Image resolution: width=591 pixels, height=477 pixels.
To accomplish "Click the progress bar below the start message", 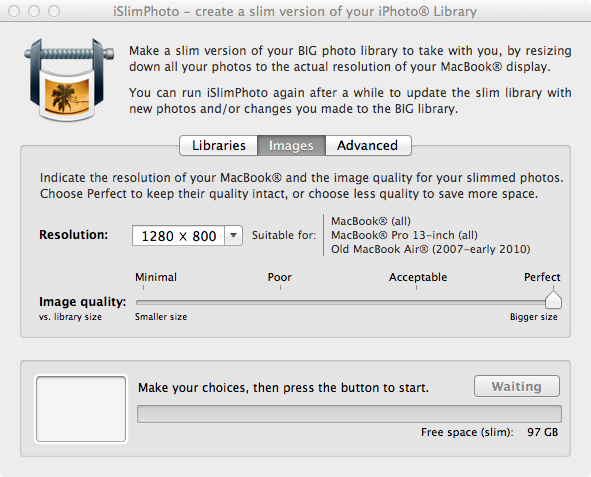I will click(x=349, y=414).
